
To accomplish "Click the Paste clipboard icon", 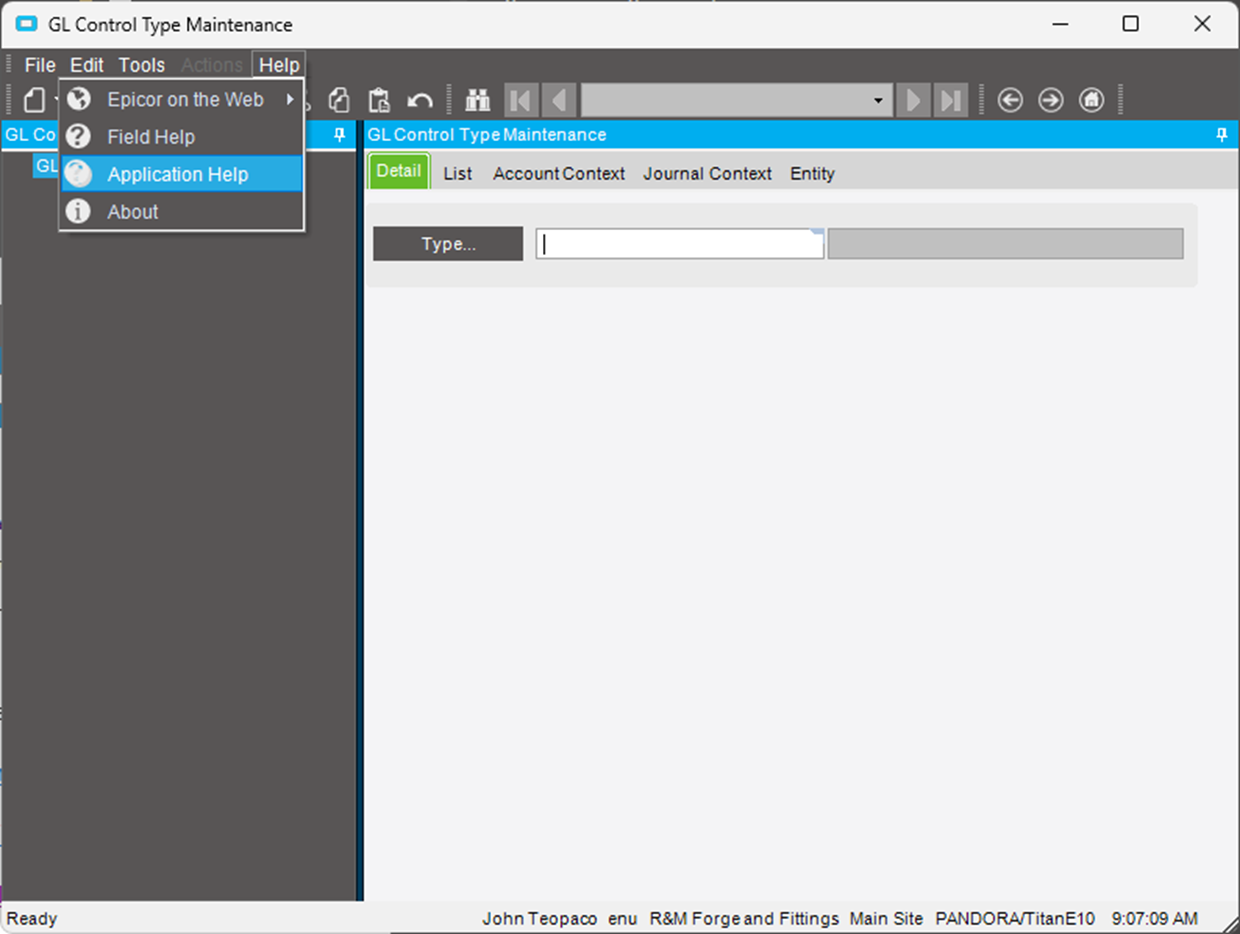I will point(379,100).
